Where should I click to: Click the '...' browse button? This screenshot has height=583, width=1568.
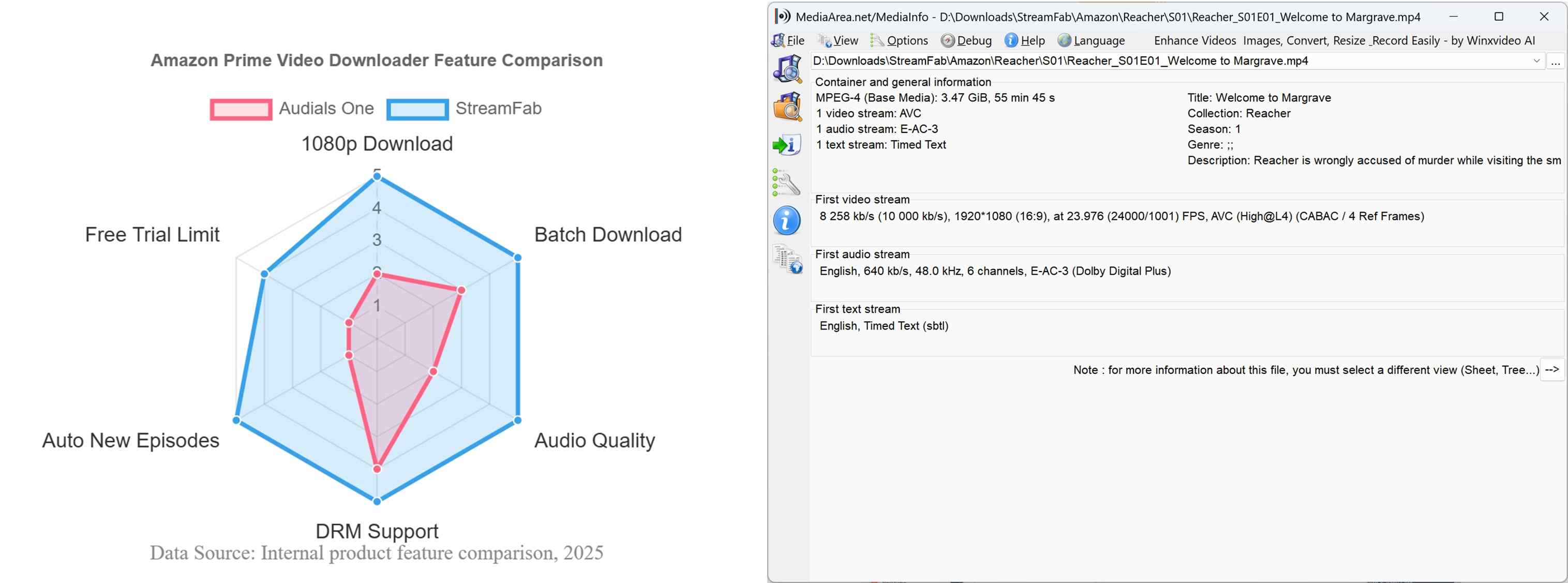1557,61
